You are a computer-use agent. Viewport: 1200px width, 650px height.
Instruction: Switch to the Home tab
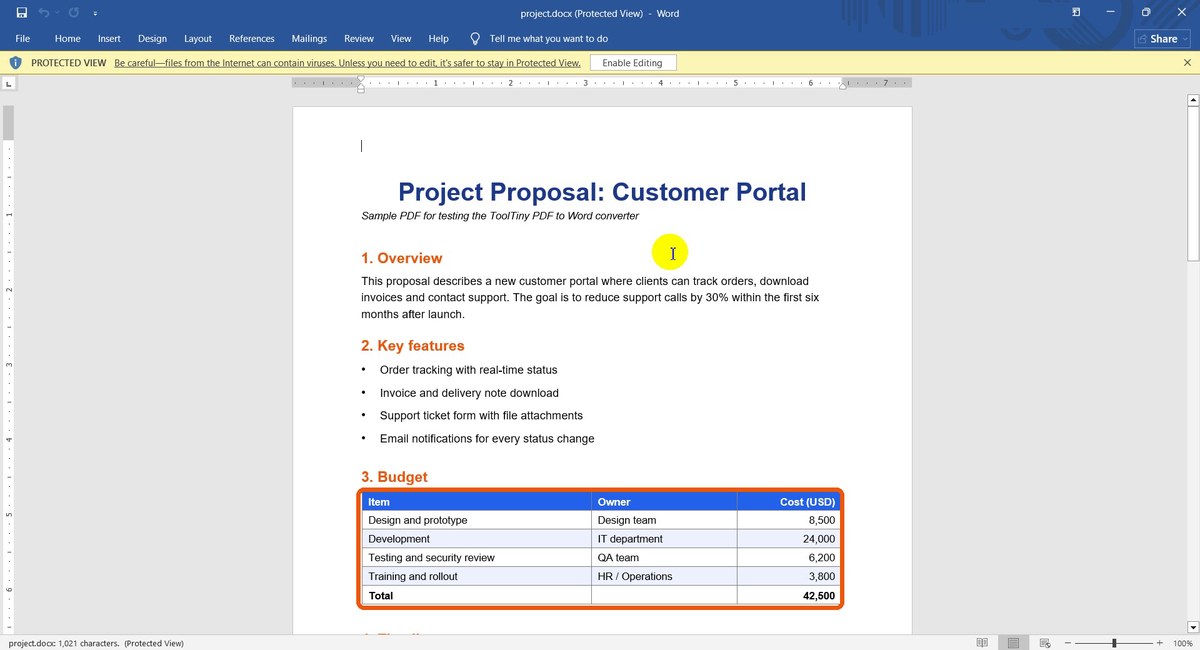(x=68, y=39)
